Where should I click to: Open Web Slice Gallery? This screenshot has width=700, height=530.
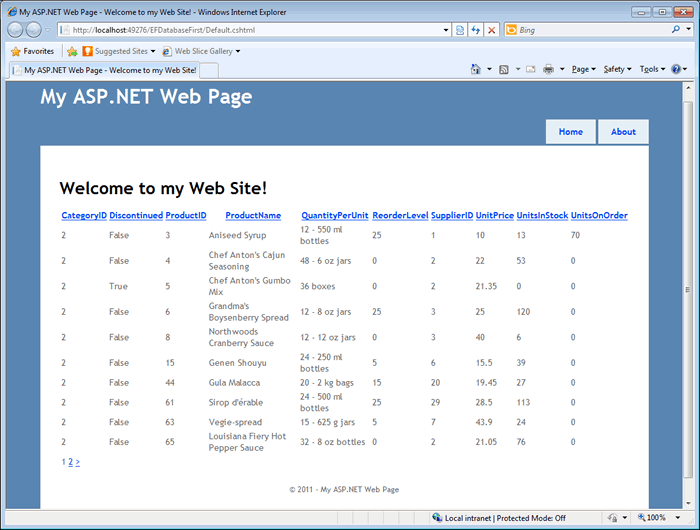click(198, 51)
